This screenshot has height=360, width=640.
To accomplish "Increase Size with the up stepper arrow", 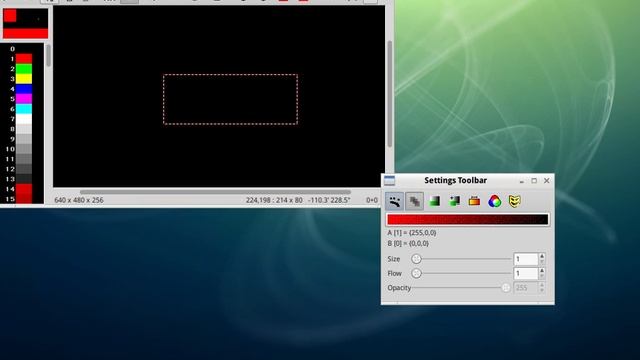I will tap(542, 256).
